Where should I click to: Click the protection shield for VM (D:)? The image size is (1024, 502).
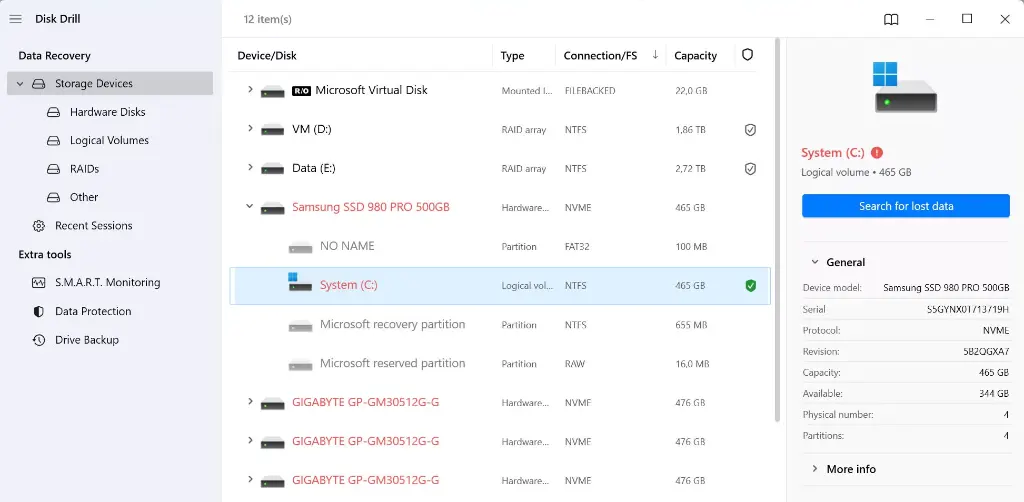(x=750, y=130)
